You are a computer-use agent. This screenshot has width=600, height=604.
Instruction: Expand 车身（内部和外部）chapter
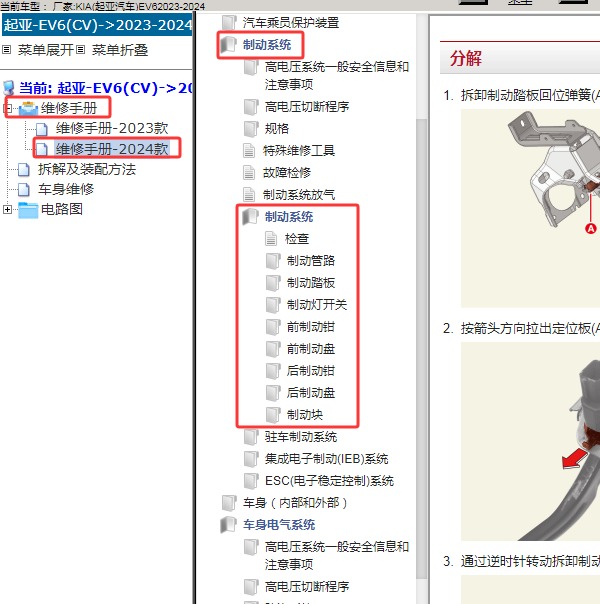pos(295,503)
